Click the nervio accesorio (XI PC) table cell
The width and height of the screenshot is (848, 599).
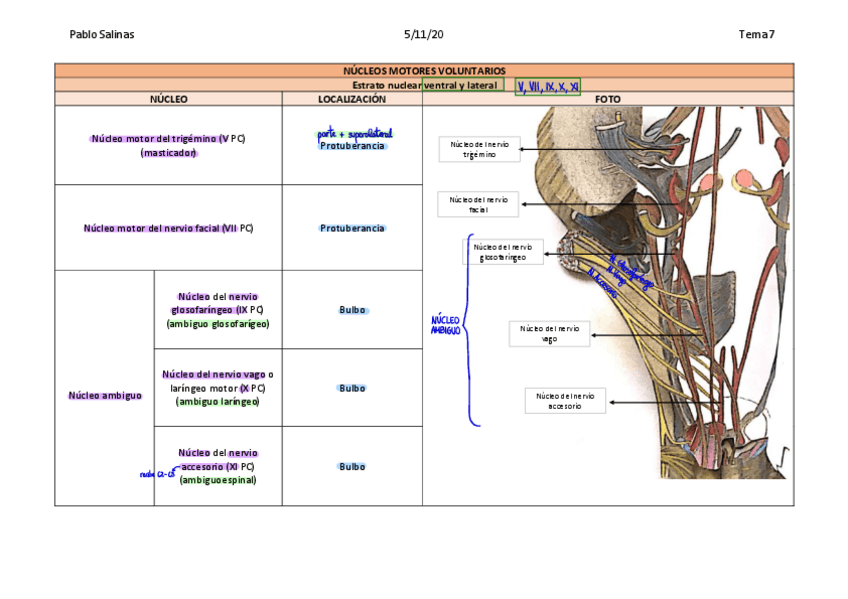pos(217,466)
